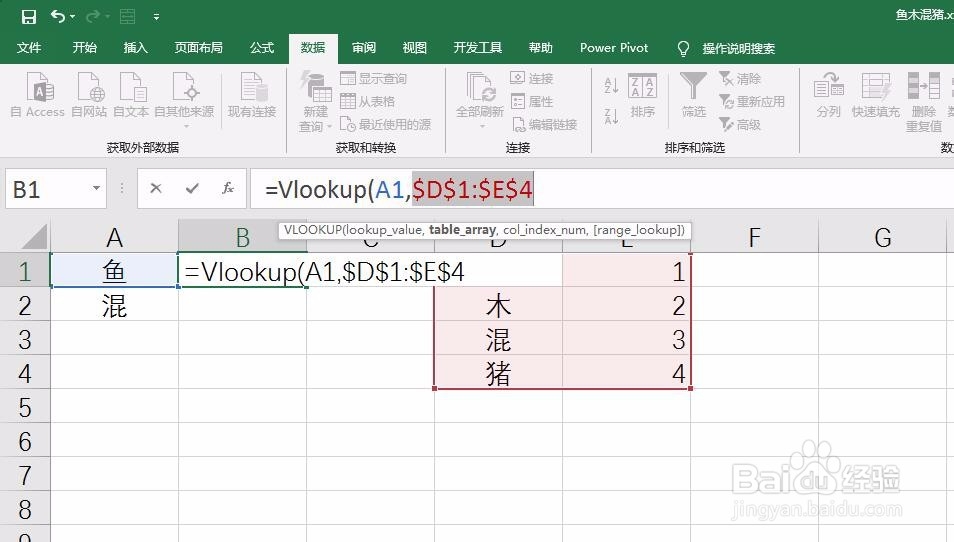This screenshot has width=954, height=542.
Task: Click the col_index_num argument in the tooltip
Action: pos(545,230)
